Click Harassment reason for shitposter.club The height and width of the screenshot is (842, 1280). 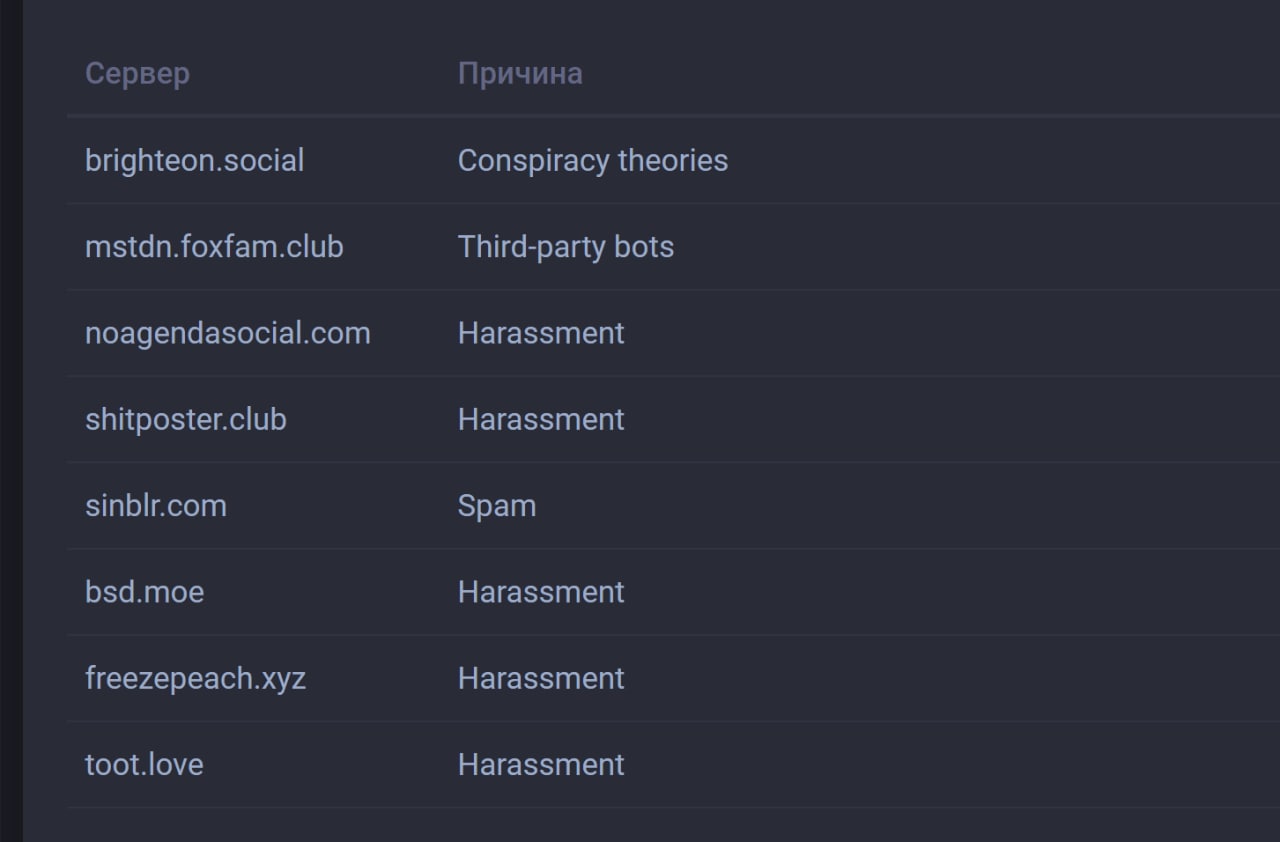541,419
